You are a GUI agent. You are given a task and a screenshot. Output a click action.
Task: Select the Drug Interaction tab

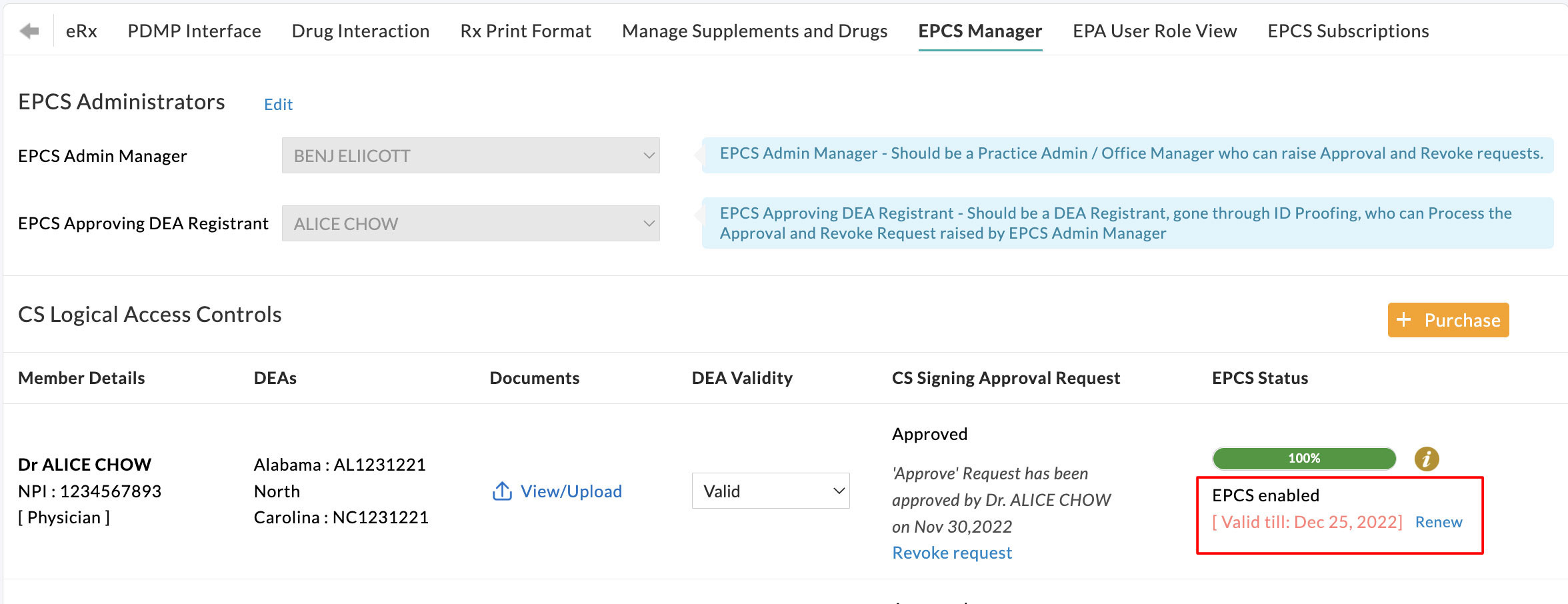coord(360,31)
